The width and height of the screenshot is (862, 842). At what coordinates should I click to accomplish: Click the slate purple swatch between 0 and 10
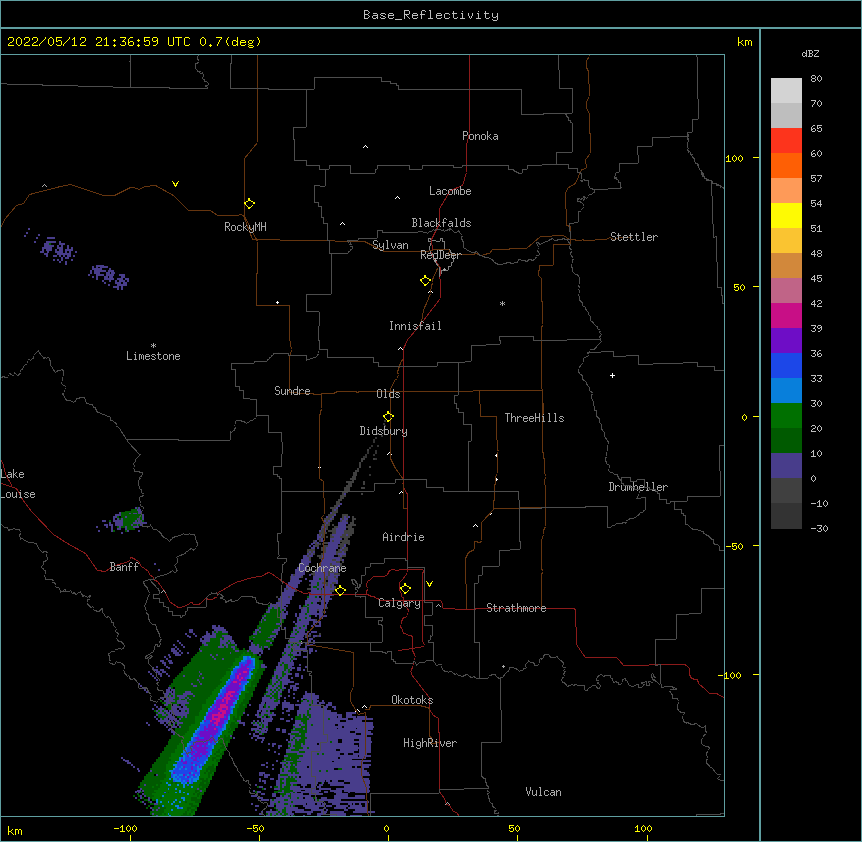[786, 466]
